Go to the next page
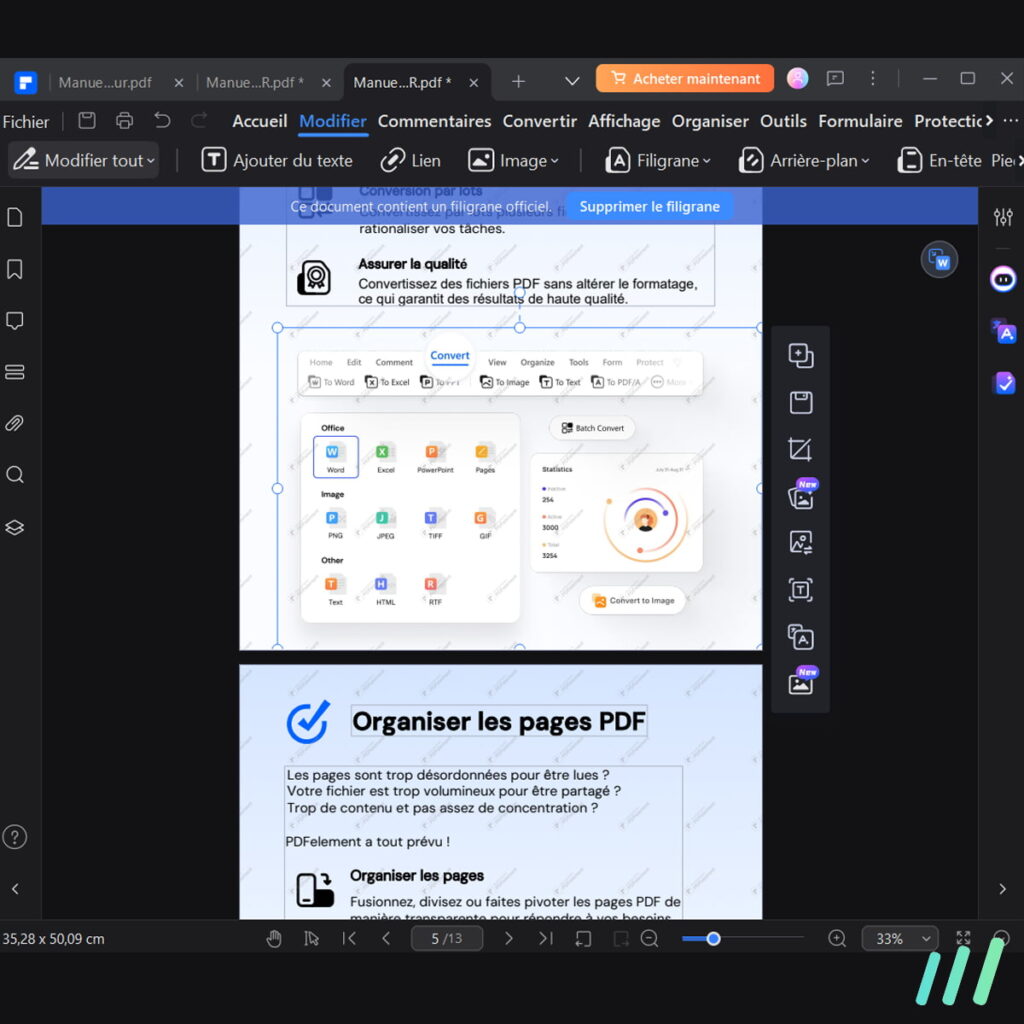This screenshot has width=1024, height=1024. tap(508, 938)
